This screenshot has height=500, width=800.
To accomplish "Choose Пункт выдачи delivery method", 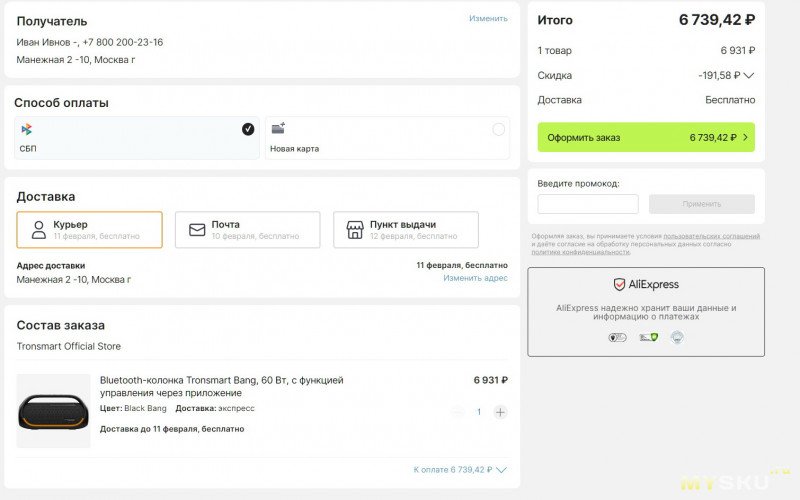I will pos(405,230).
